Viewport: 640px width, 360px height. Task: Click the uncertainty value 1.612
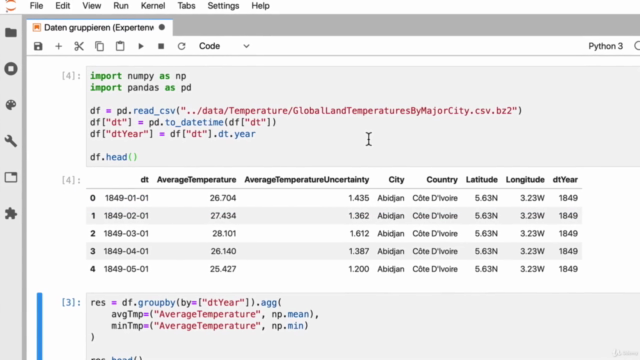pos(359,233)
